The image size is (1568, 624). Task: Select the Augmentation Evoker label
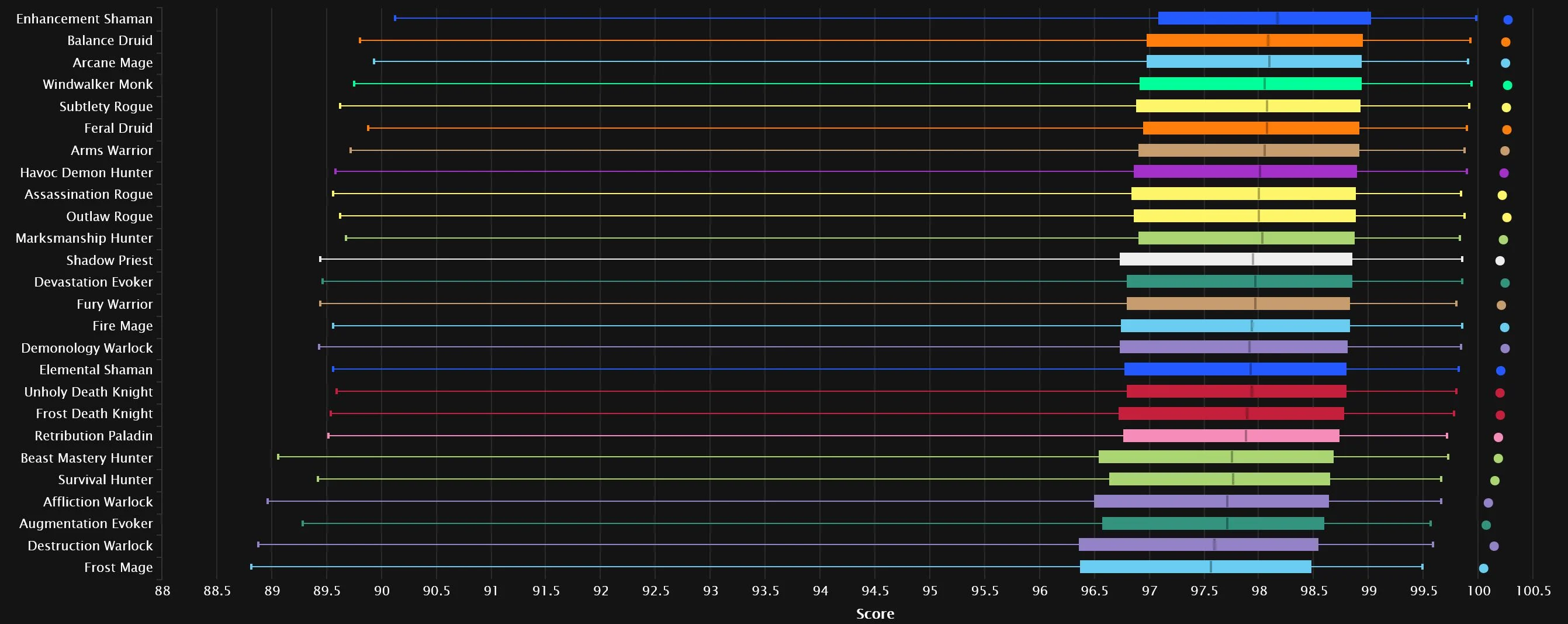[86, 523]
